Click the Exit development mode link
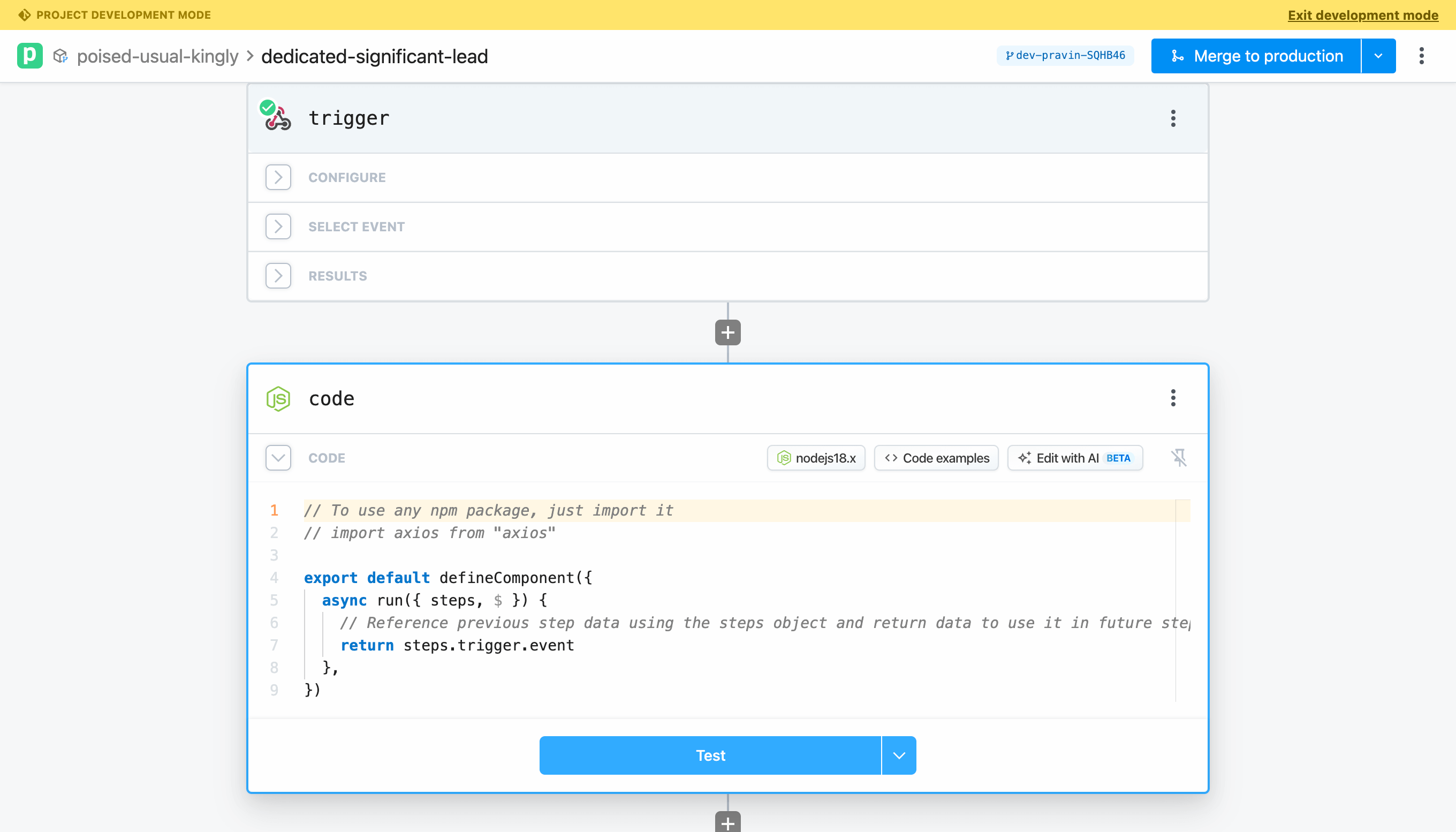Image resolution: width=1456 pixels, height=832 pixels. (x=1362, y=16)
